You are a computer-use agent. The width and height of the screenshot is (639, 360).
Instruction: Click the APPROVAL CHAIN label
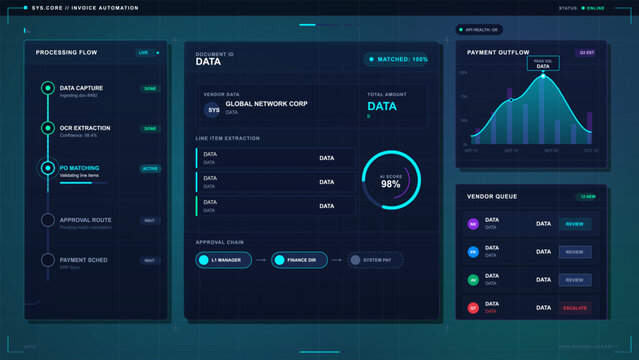220,242
